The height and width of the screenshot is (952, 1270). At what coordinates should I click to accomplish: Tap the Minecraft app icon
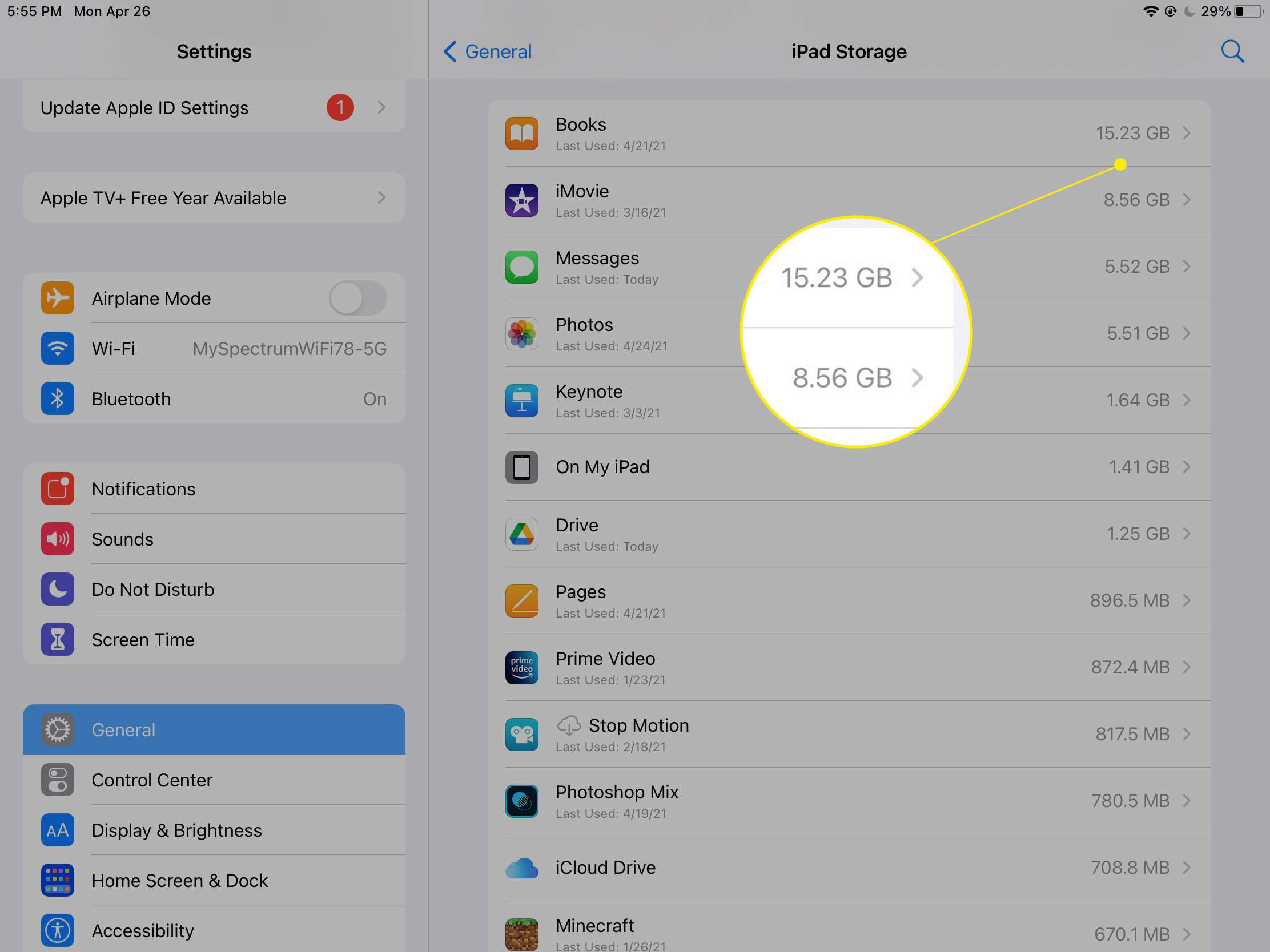coord(521,934)
